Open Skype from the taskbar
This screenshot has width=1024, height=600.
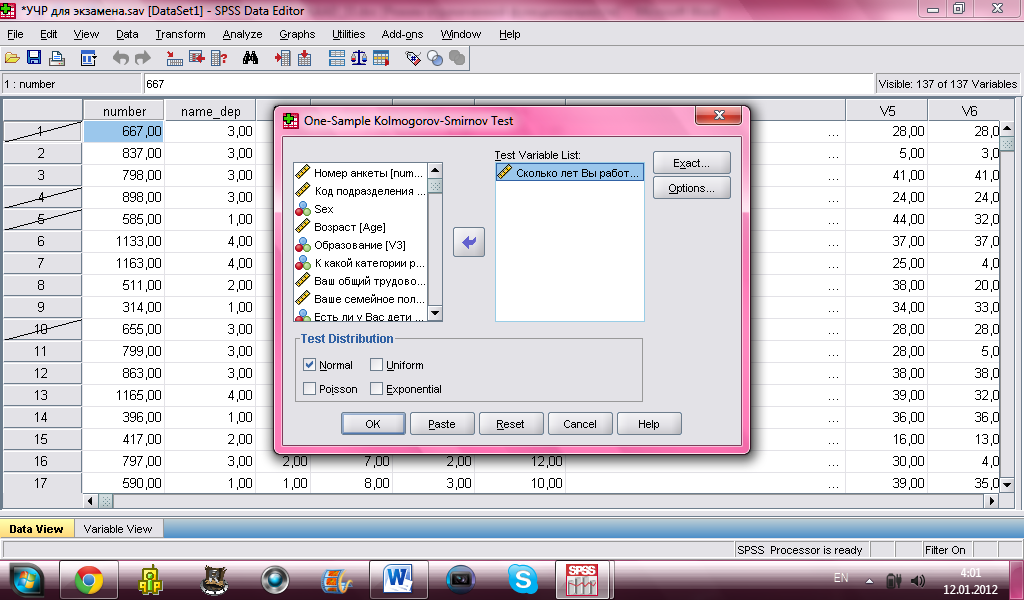point(522,580)
